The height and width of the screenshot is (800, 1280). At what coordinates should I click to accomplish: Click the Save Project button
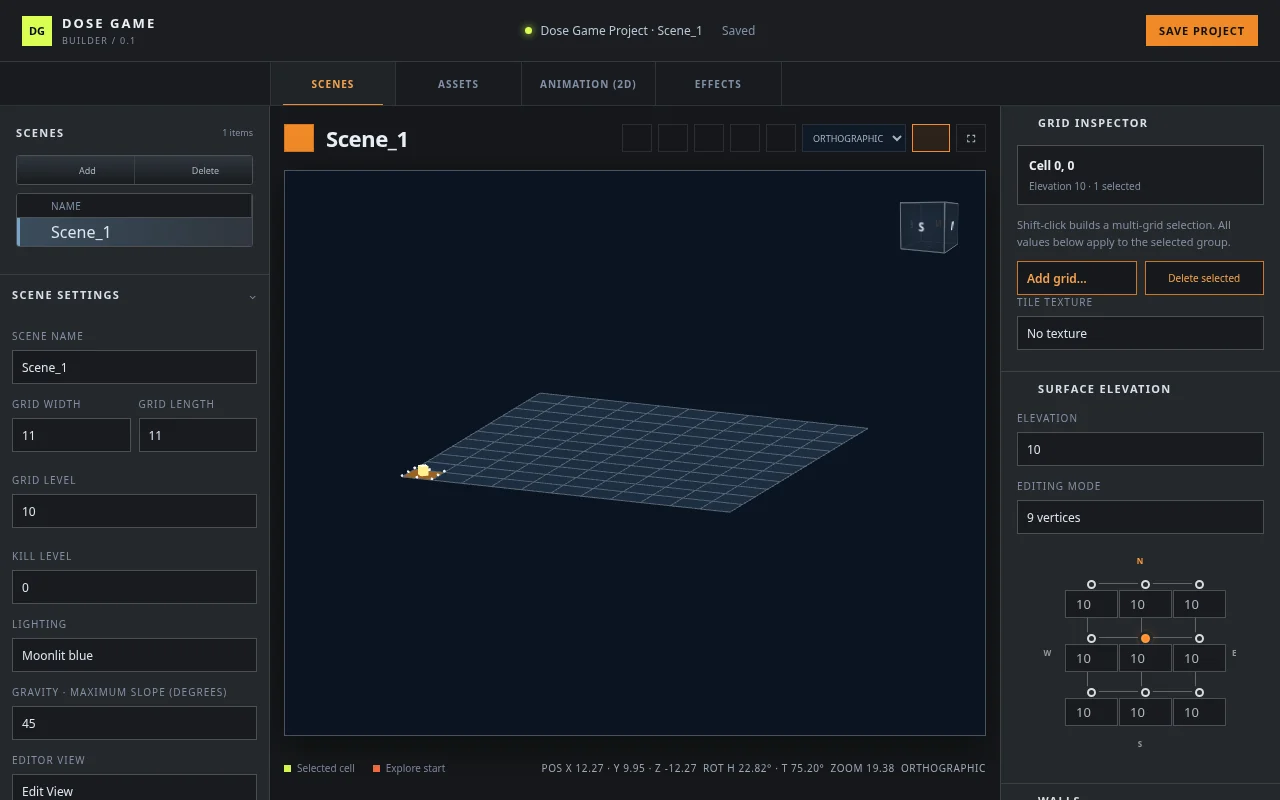pos(1201,31)
